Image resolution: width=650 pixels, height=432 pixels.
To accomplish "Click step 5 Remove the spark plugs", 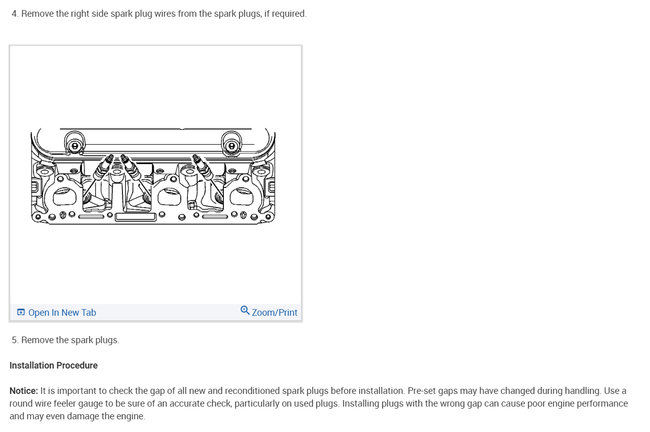I will [x=65, y=340].
